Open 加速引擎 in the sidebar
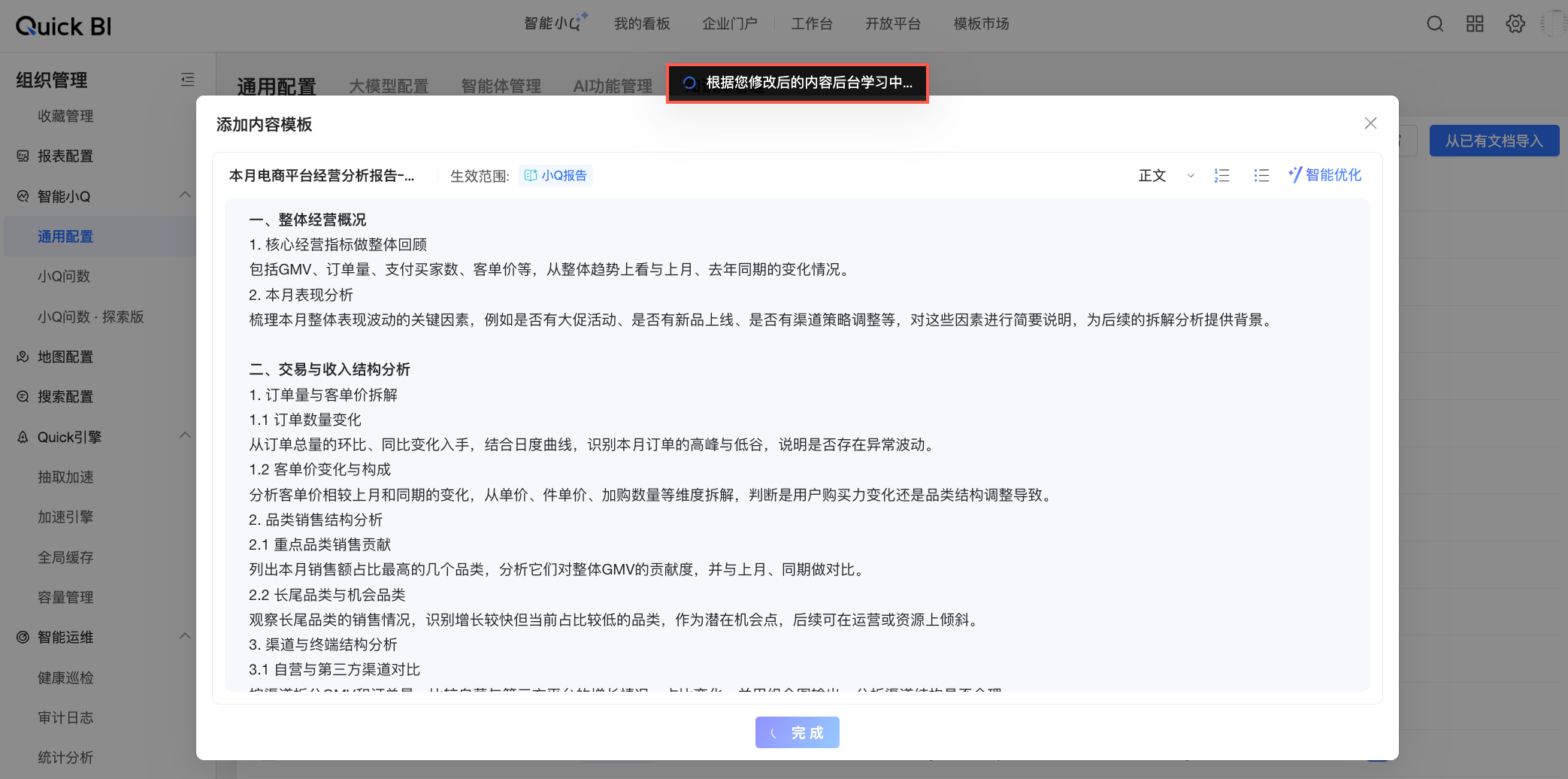The image size is (1568, 779). click(65, 517)
